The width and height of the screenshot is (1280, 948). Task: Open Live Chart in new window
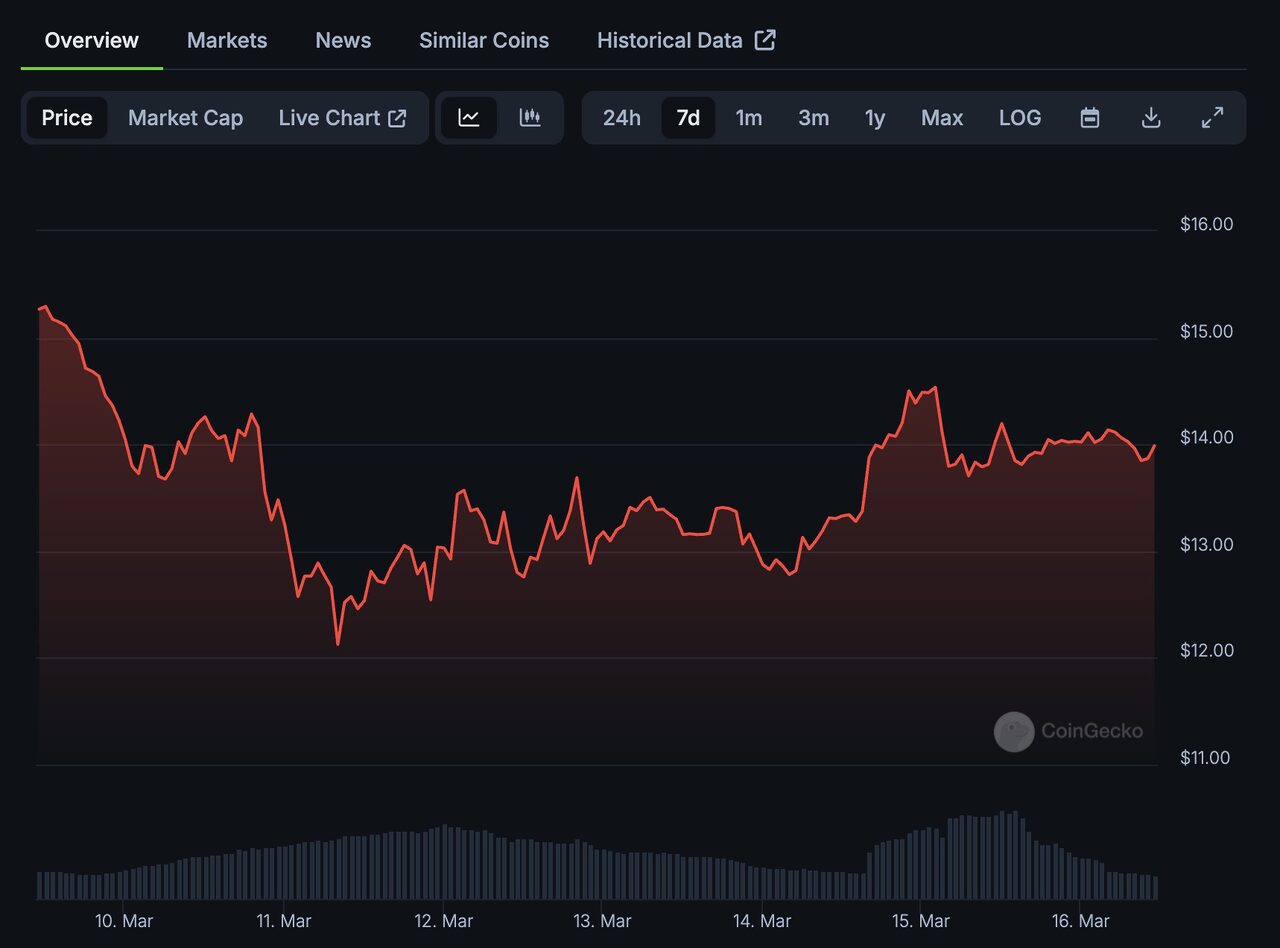(343, 118)
